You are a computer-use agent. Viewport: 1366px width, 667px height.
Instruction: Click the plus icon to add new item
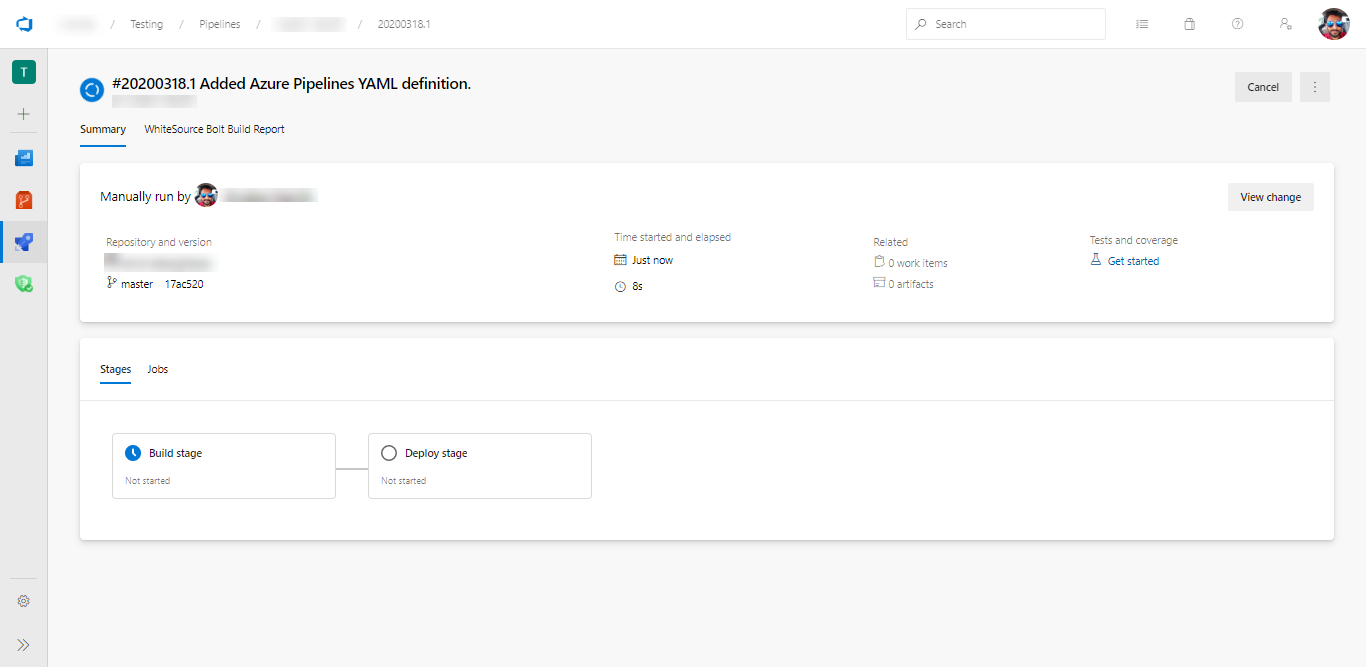coord(23,114)
